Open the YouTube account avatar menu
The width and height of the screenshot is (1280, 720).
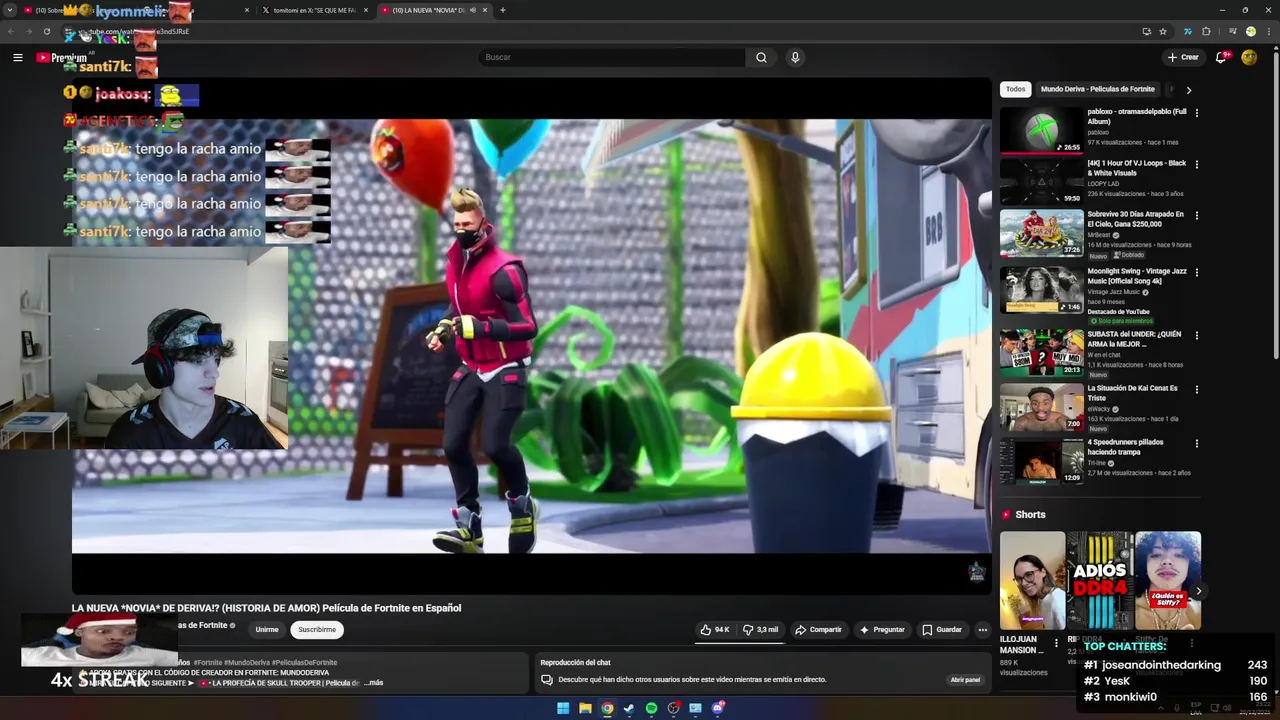click(x=1249, y=57)
